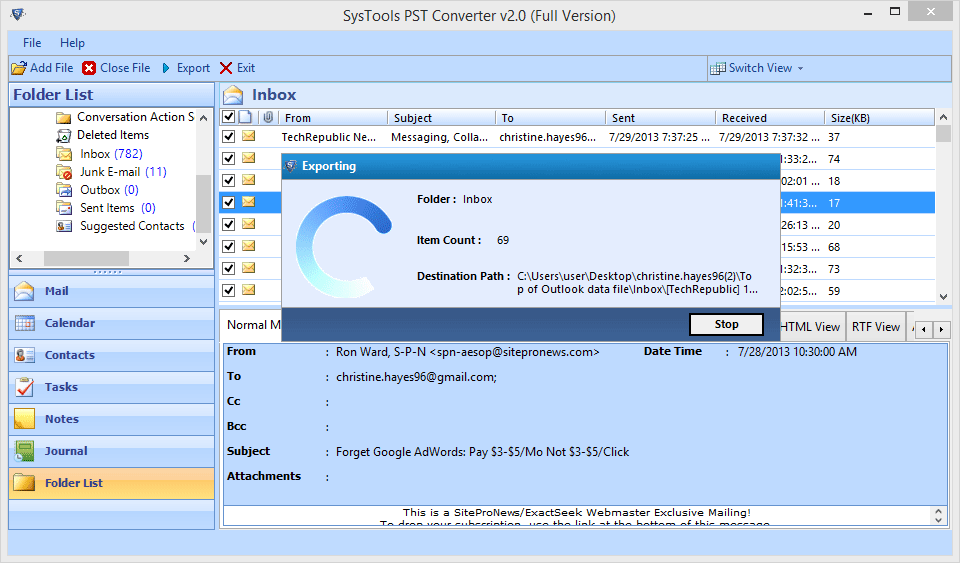Toggle checkbox of the 74 KB email row

click(x=228, y=158)
